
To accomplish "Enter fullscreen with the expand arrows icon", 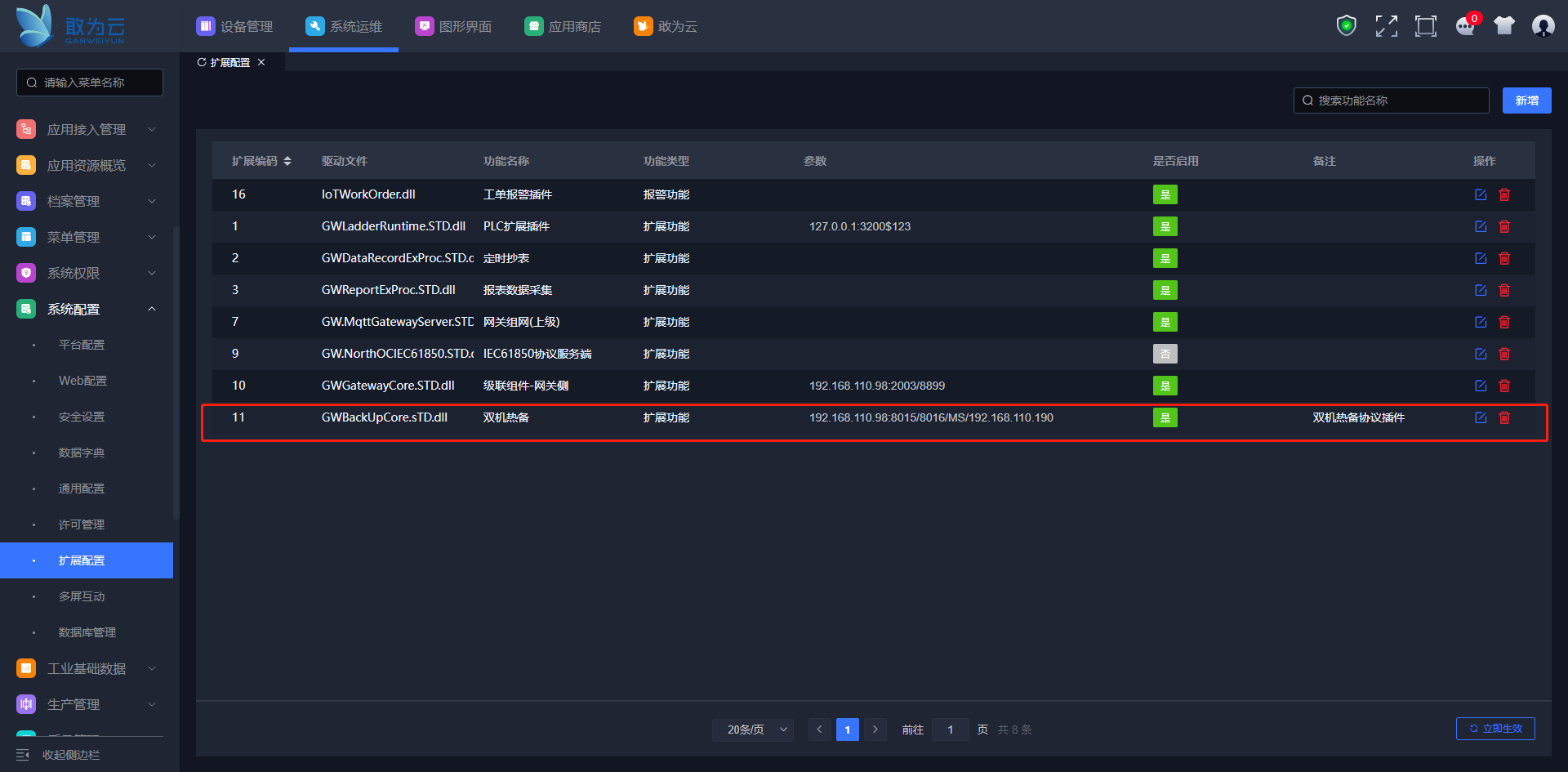I will [x=1386, y=26].
